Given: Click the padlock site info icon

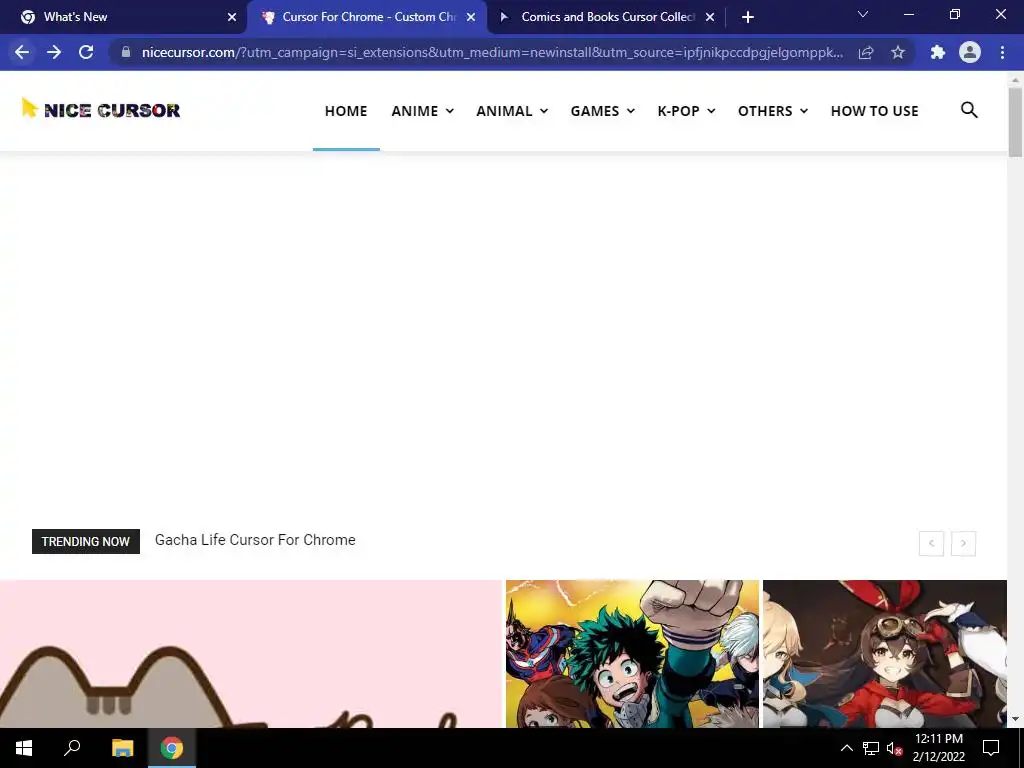Looking at the screenshot, I should coord(126,52).
